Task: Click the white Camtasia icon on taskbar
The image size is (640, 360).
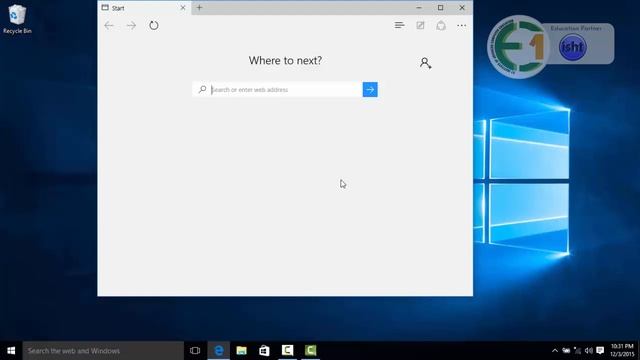Action: [287, 351]
